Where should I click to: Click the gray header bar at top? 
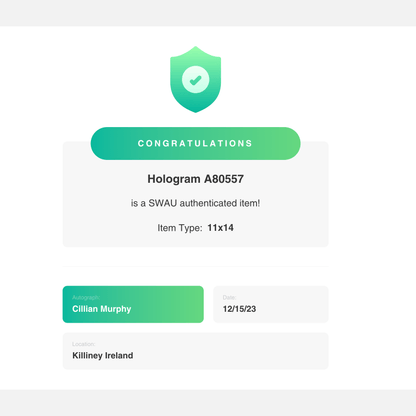point(208,13)
